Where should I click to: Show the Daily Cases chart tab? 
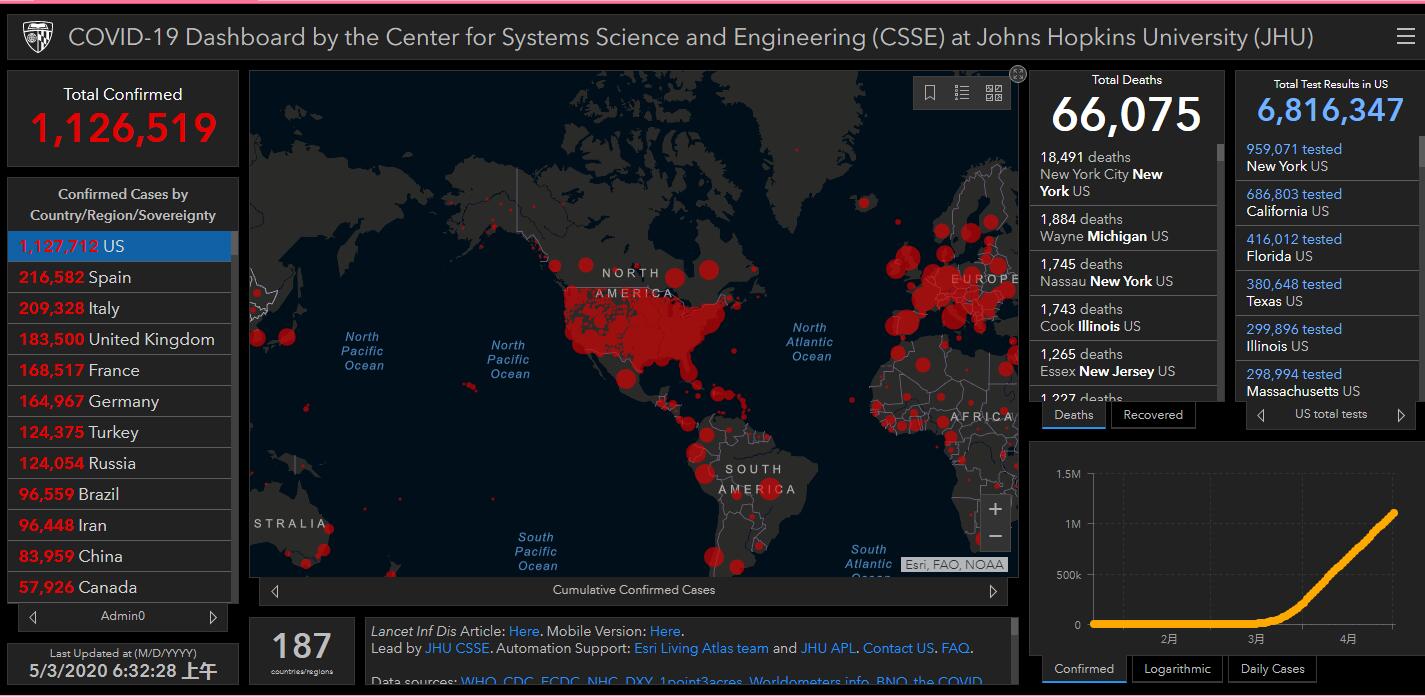coord(1272,669)
